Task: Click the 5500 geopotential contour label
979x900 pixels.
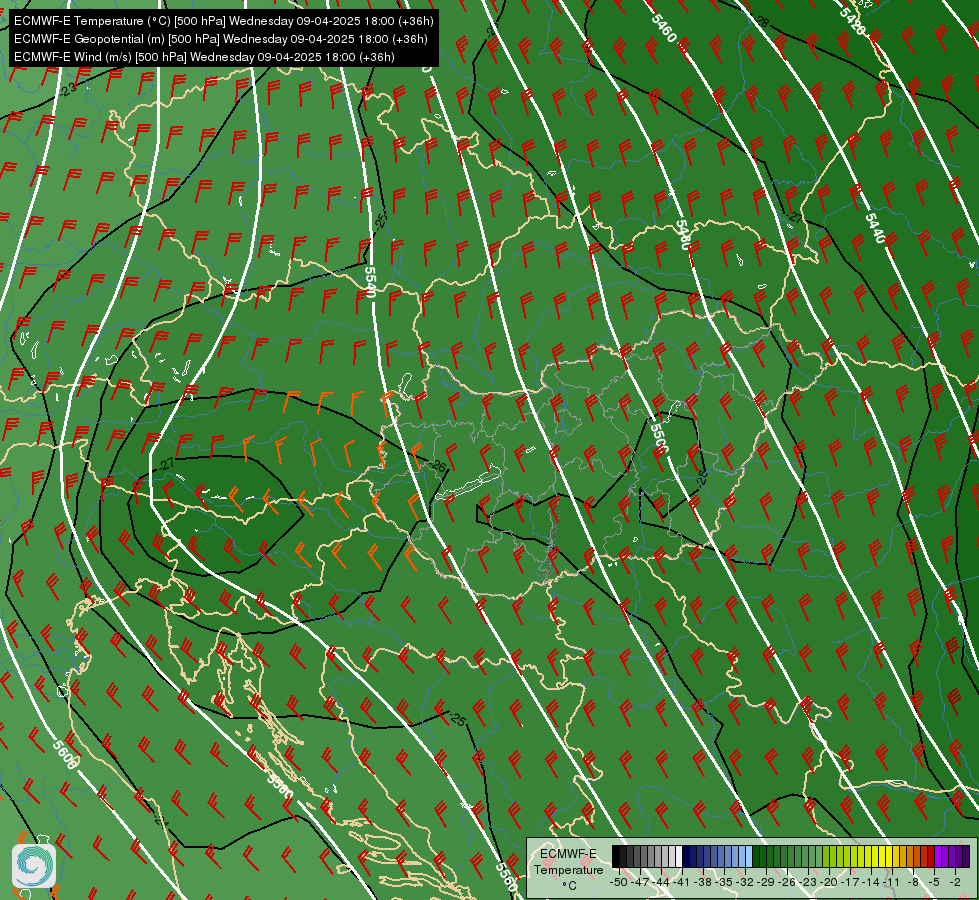Action: 659,439
